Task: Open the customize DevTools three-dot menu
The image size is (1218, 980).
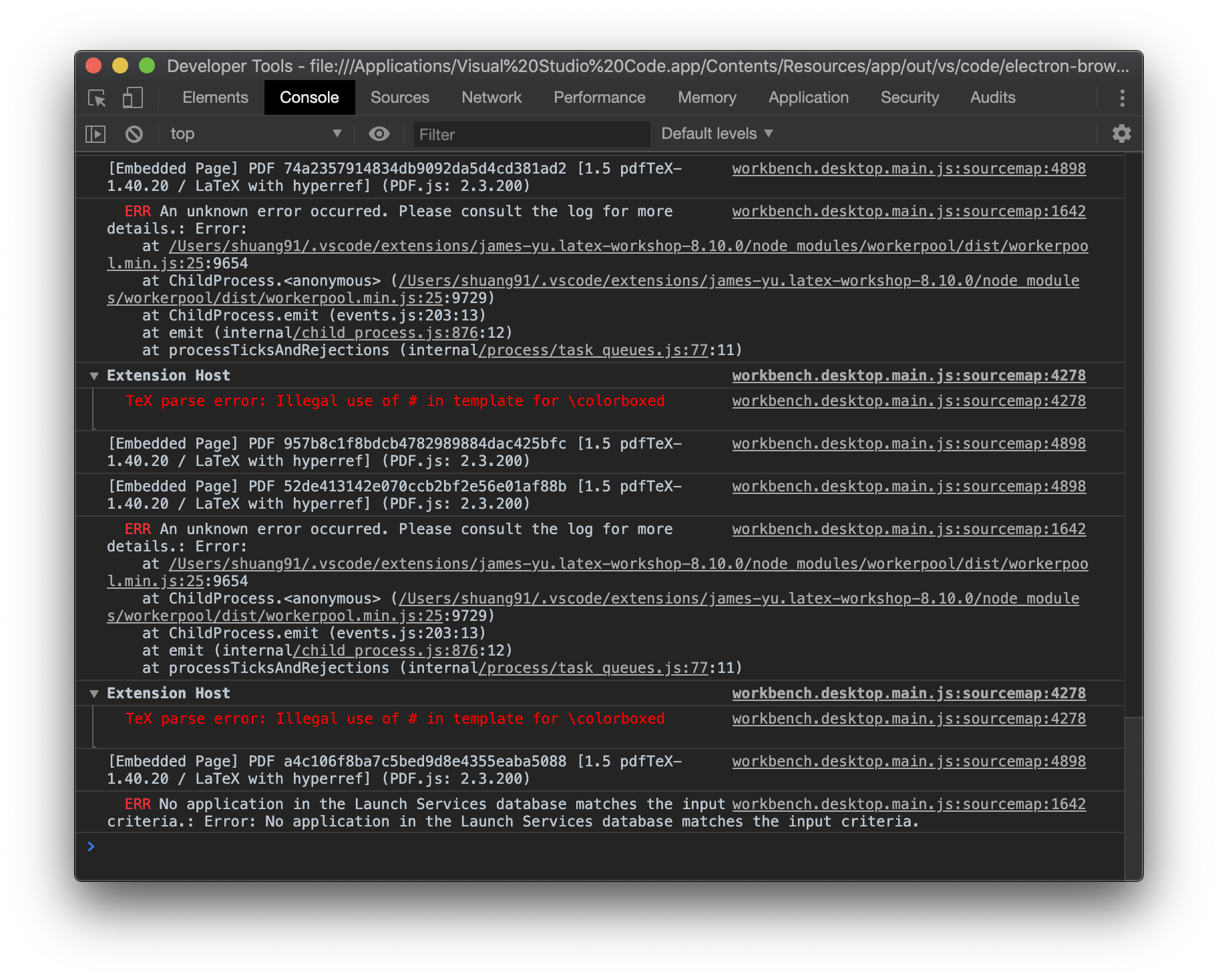Action: [1123, 97]
